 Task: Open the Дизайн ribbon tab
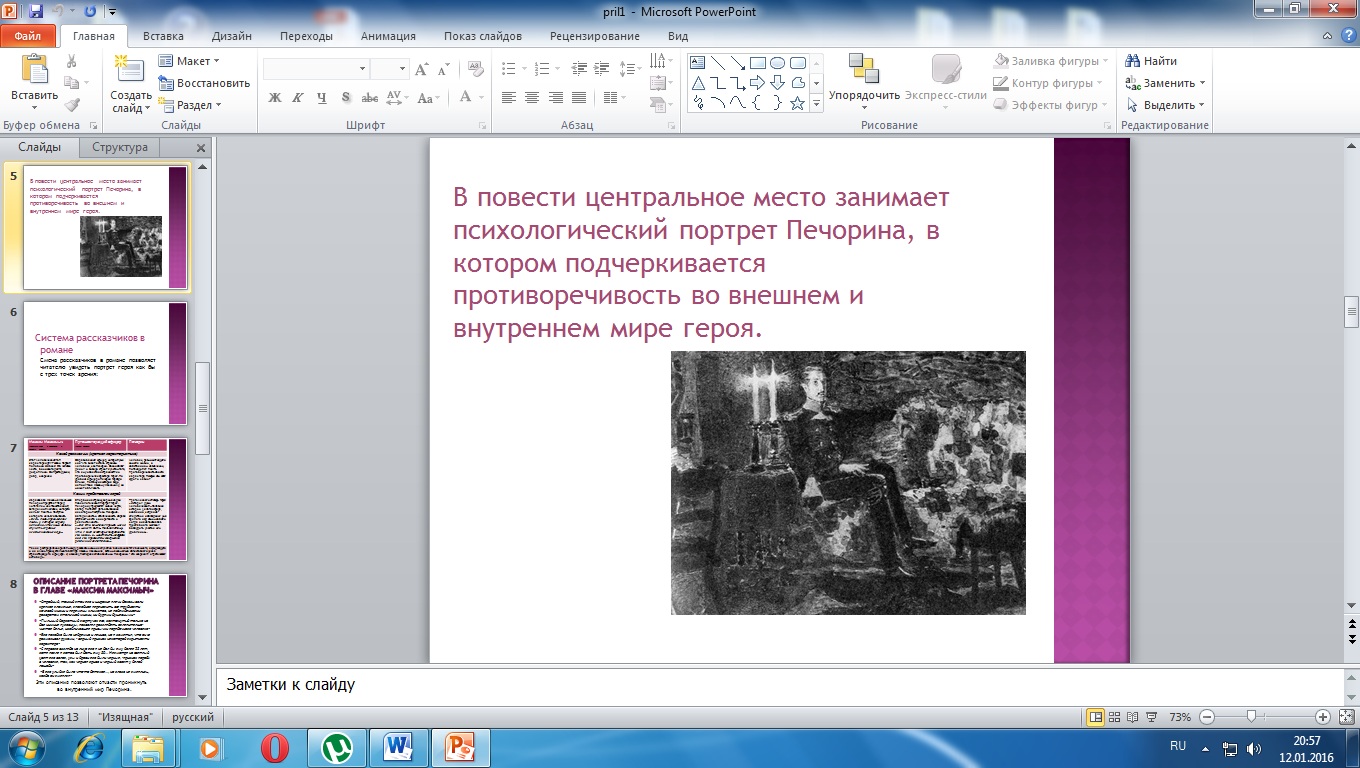(x=232, y=36)
